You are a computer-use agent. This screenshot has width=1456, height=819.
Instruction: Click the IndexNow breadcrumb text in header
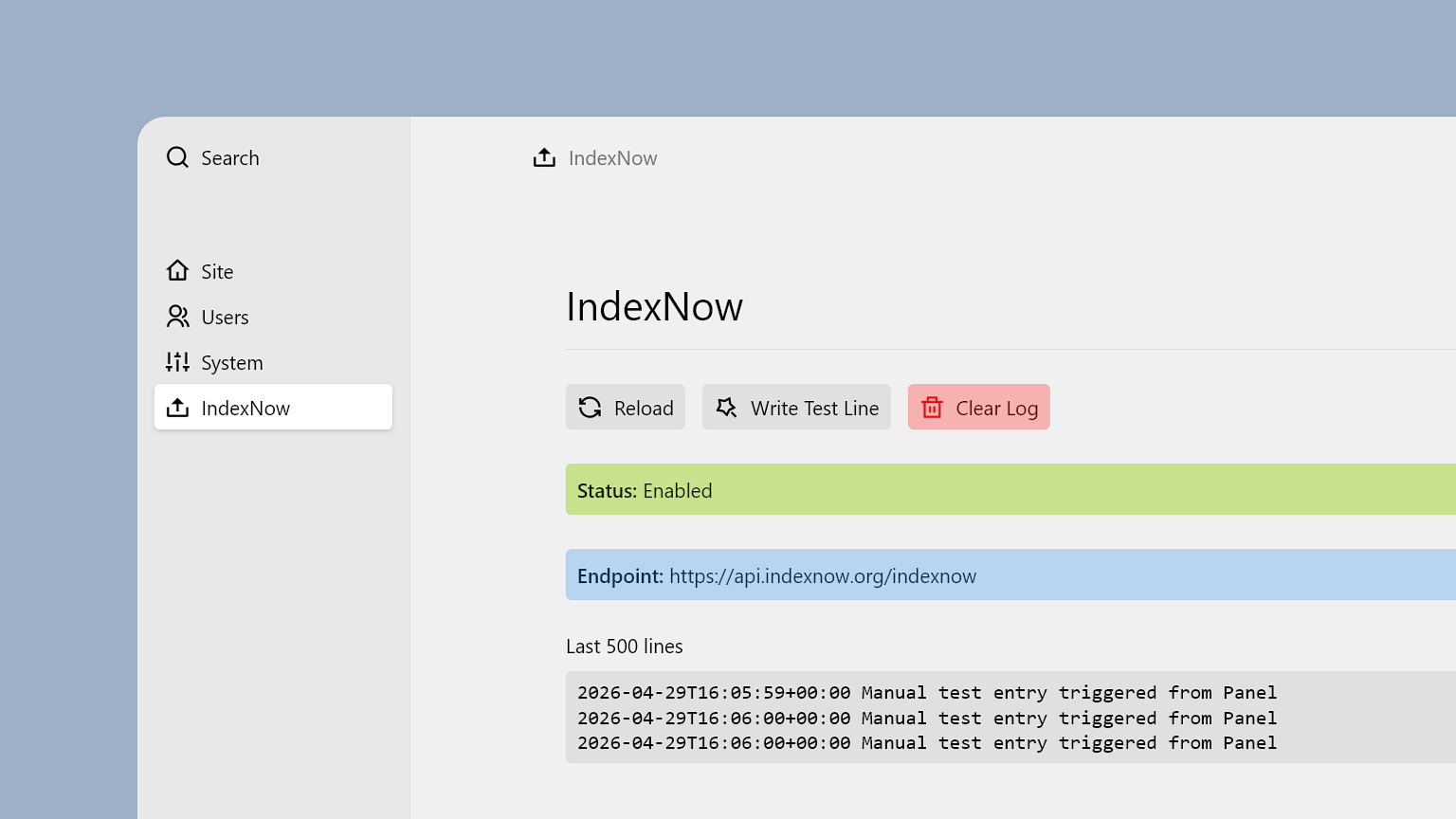point(612,158)
